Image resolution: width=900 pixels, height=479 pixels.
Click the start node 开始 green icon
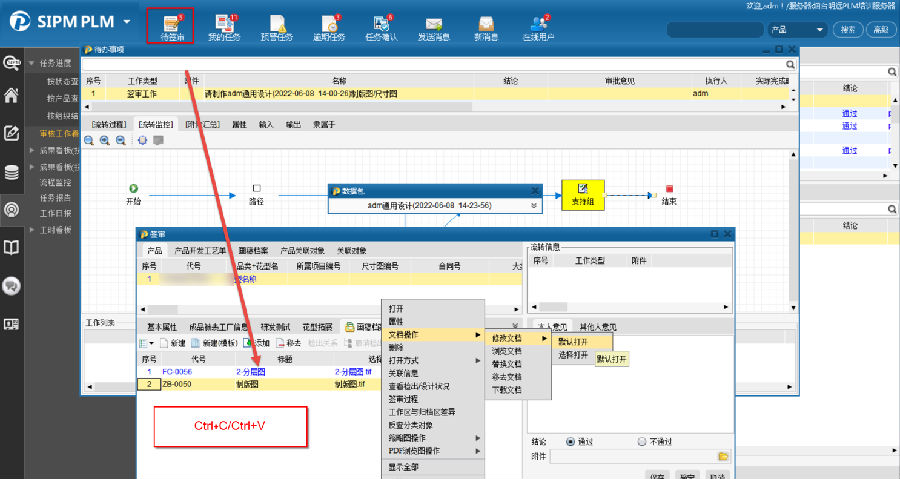[134, 187]
